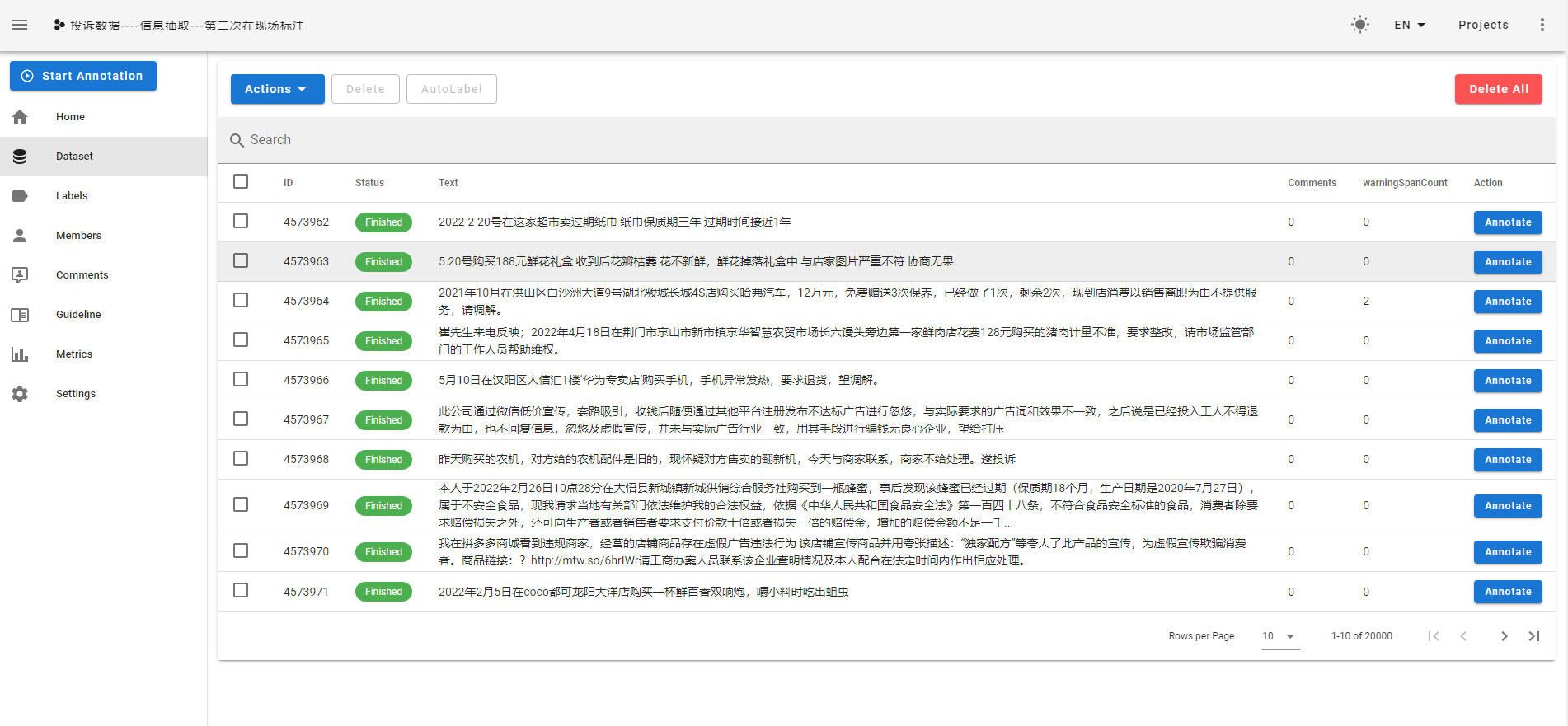The height and width of the screenshot is (726, 1568).
Task: Click the Settings gear icon
Action: tap(20, 394)
